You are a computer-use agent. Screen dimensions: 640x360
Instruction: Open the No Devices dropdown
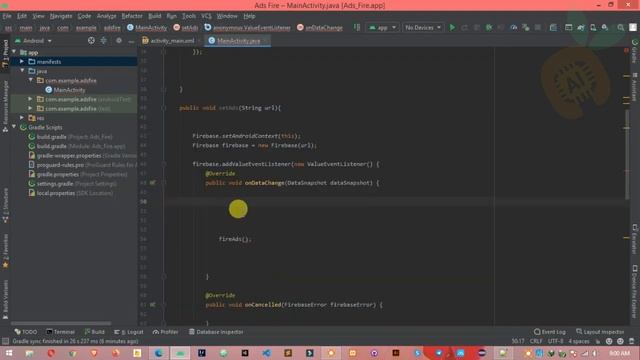click(x=423, y=28)
